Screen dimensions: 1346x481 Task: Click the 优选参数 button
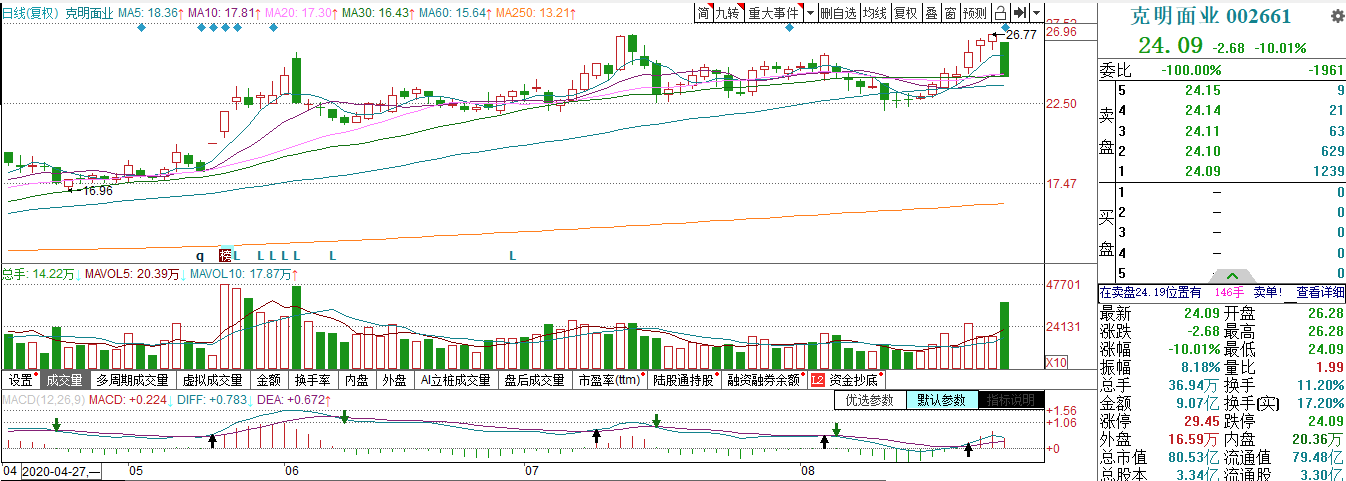tap(869, 400)
